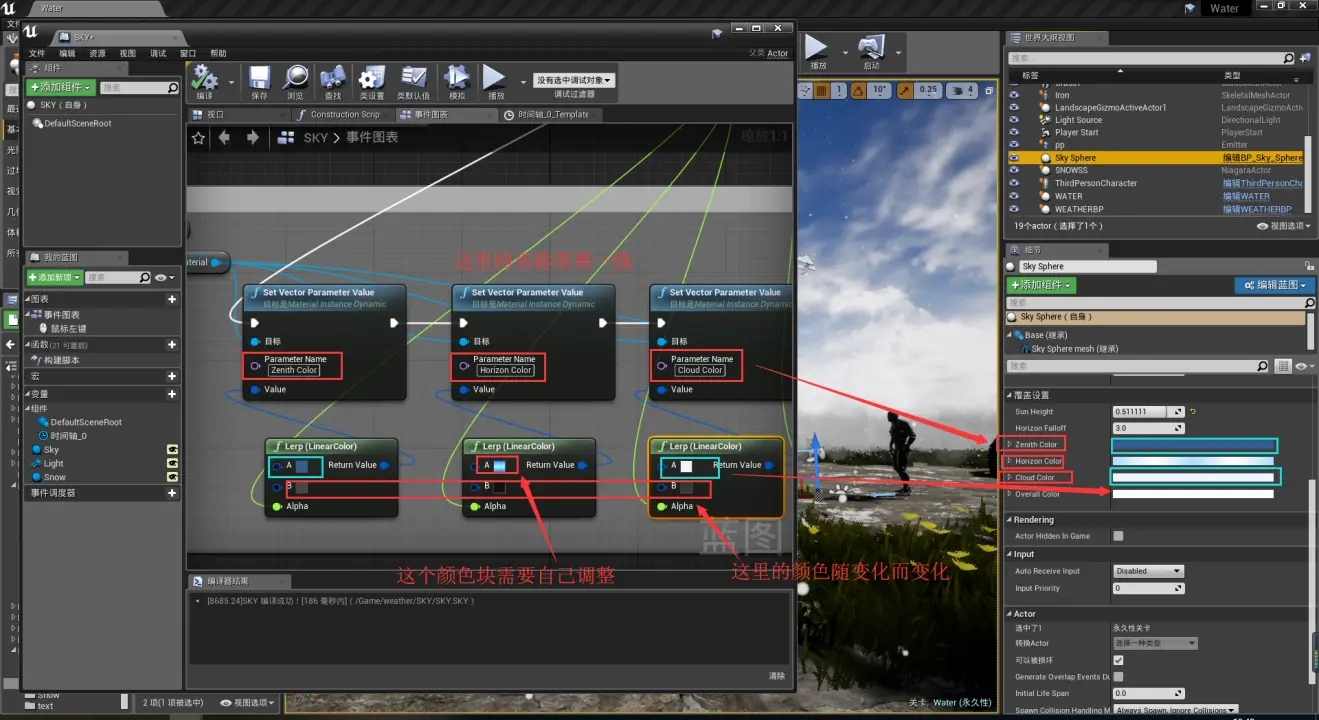This screenshot has width=1319, height=720.
Task: Enable the Actor Hidden In Game checkbox
Action: 1118,536
